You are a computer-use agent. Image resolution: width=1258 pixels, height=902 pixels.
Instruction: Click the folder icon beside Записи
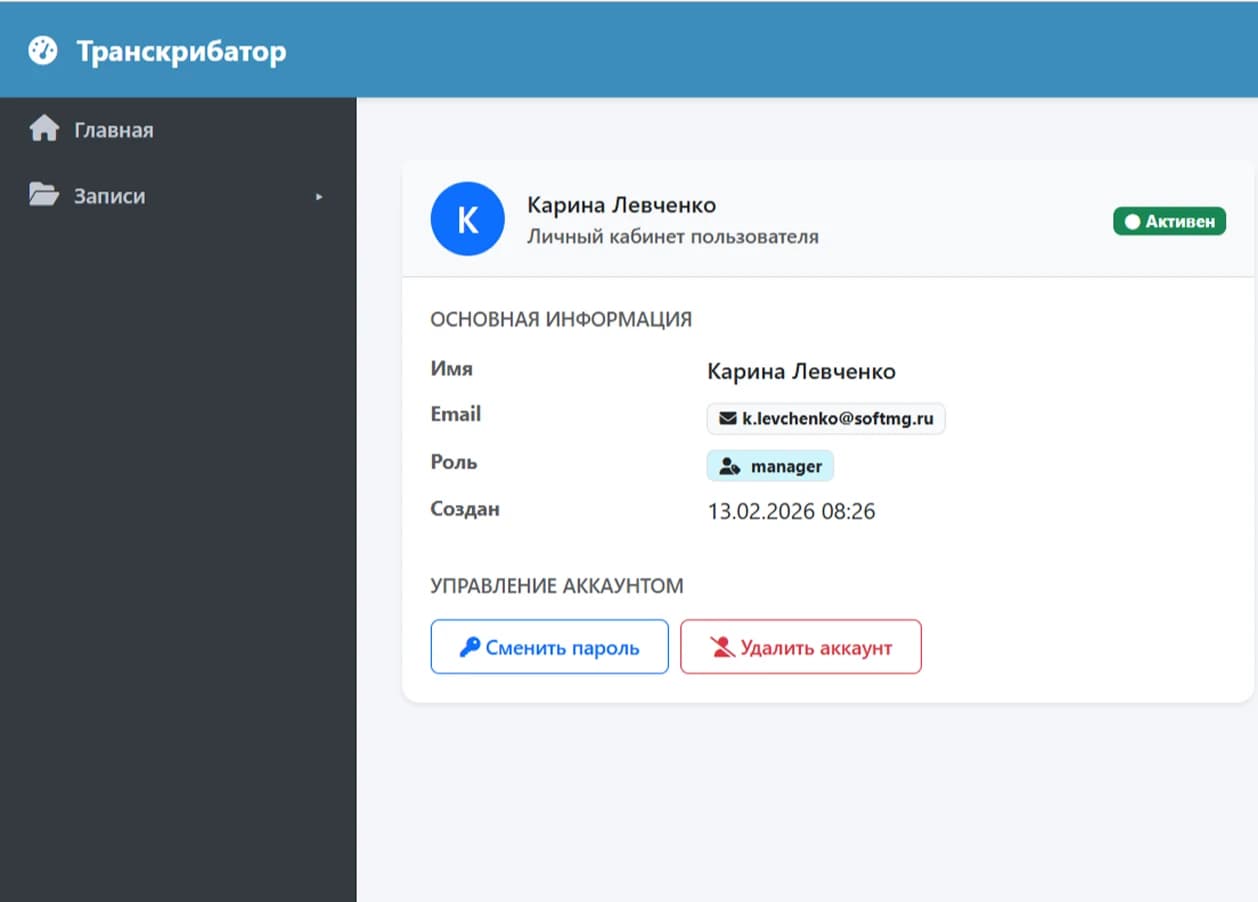point(44,195)
